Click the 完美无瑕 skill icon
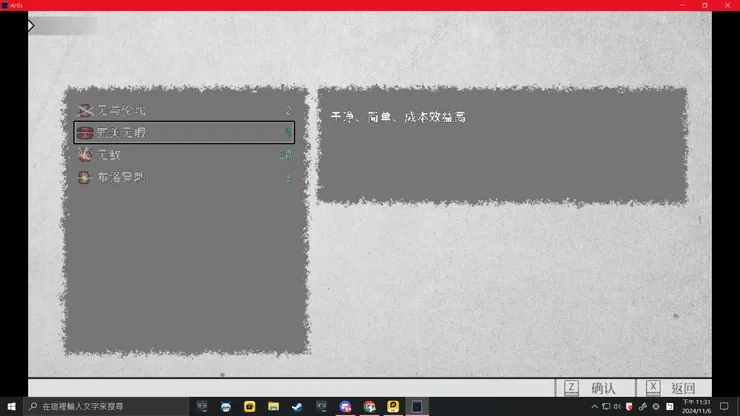This screenshot has height=416, width=740. [x=85, y=133]
